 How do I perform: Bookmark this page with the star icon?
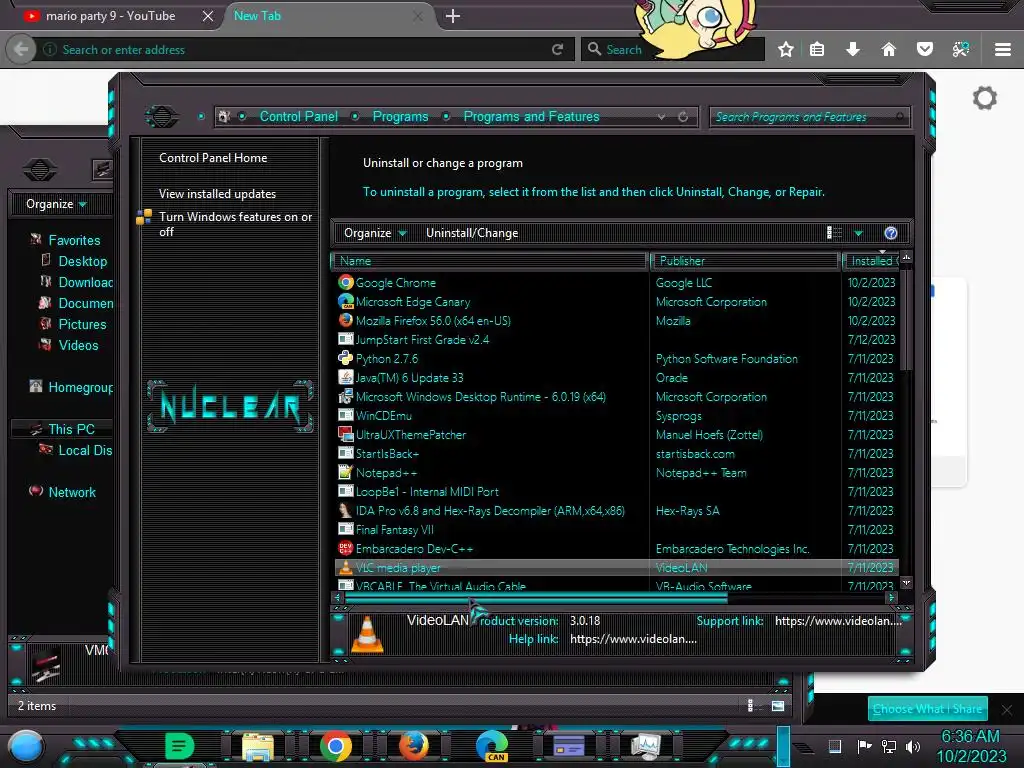(x=786, y=49)
